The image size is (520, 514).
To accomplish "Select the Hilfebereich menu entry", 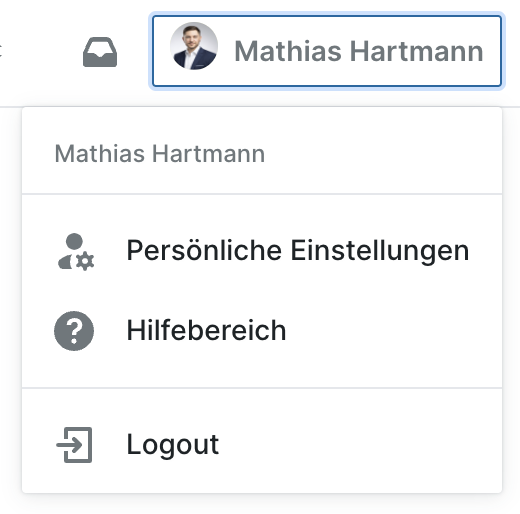I will (x=262, y=331).
